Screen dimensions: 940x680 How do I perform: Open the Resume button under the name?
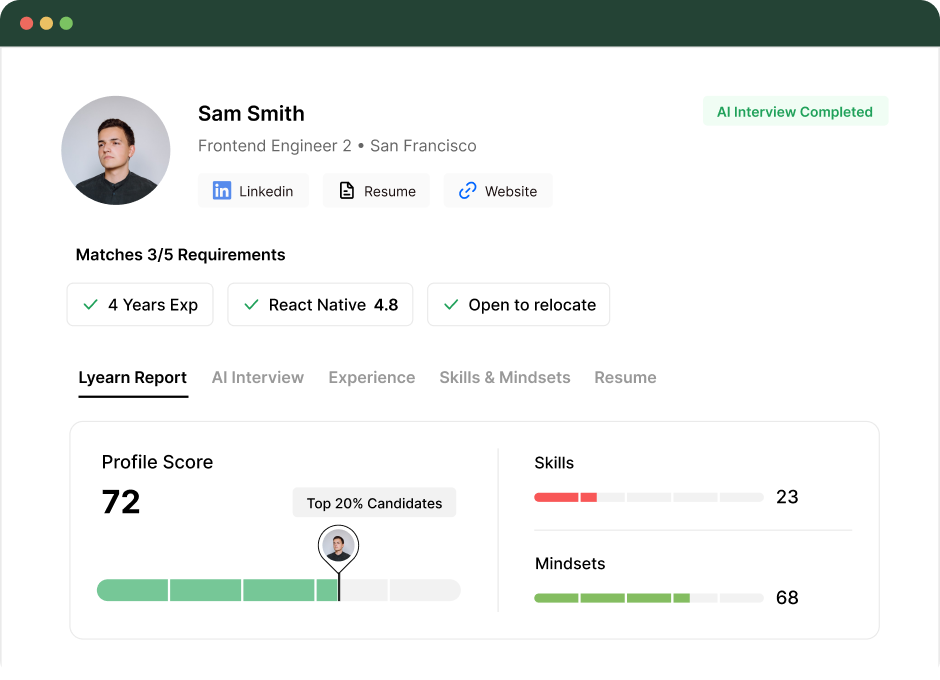[x=376, y=191]
